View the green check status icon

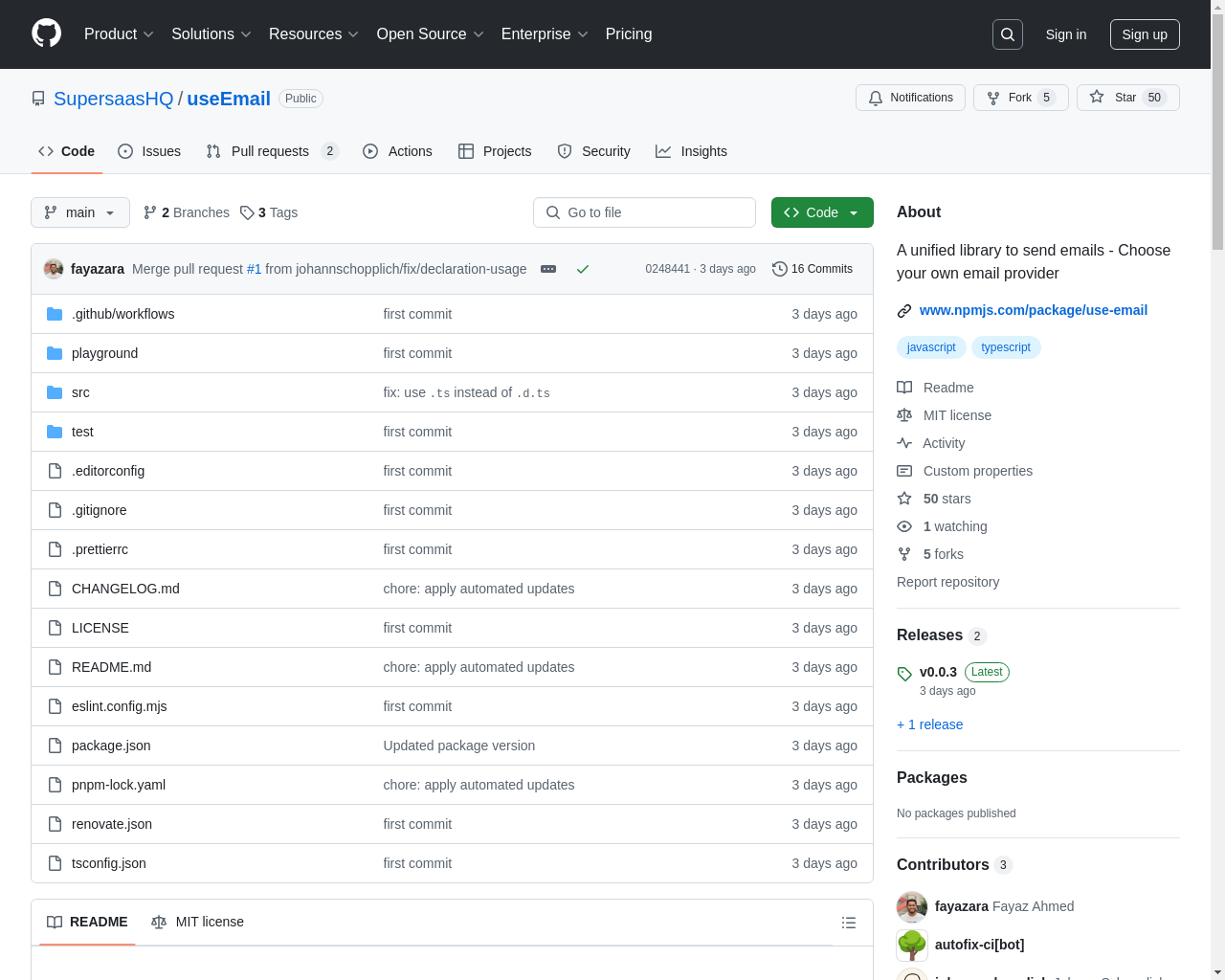point(582,269)
